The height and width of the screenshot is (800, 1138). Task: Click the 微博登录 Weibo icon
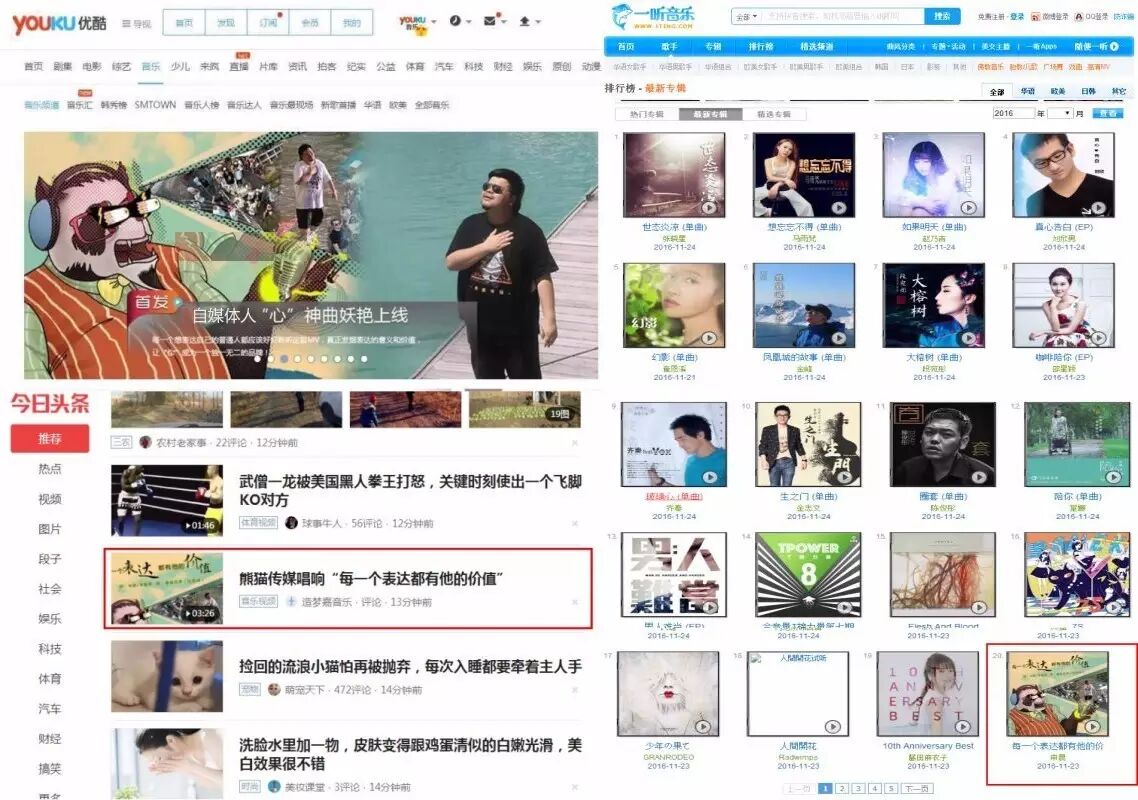click(x=1036, y=16)
